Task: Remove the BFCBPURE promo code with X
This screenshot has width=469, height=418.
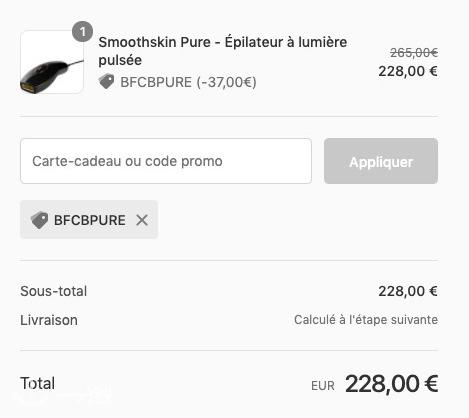Action: (x=142, y=220)
